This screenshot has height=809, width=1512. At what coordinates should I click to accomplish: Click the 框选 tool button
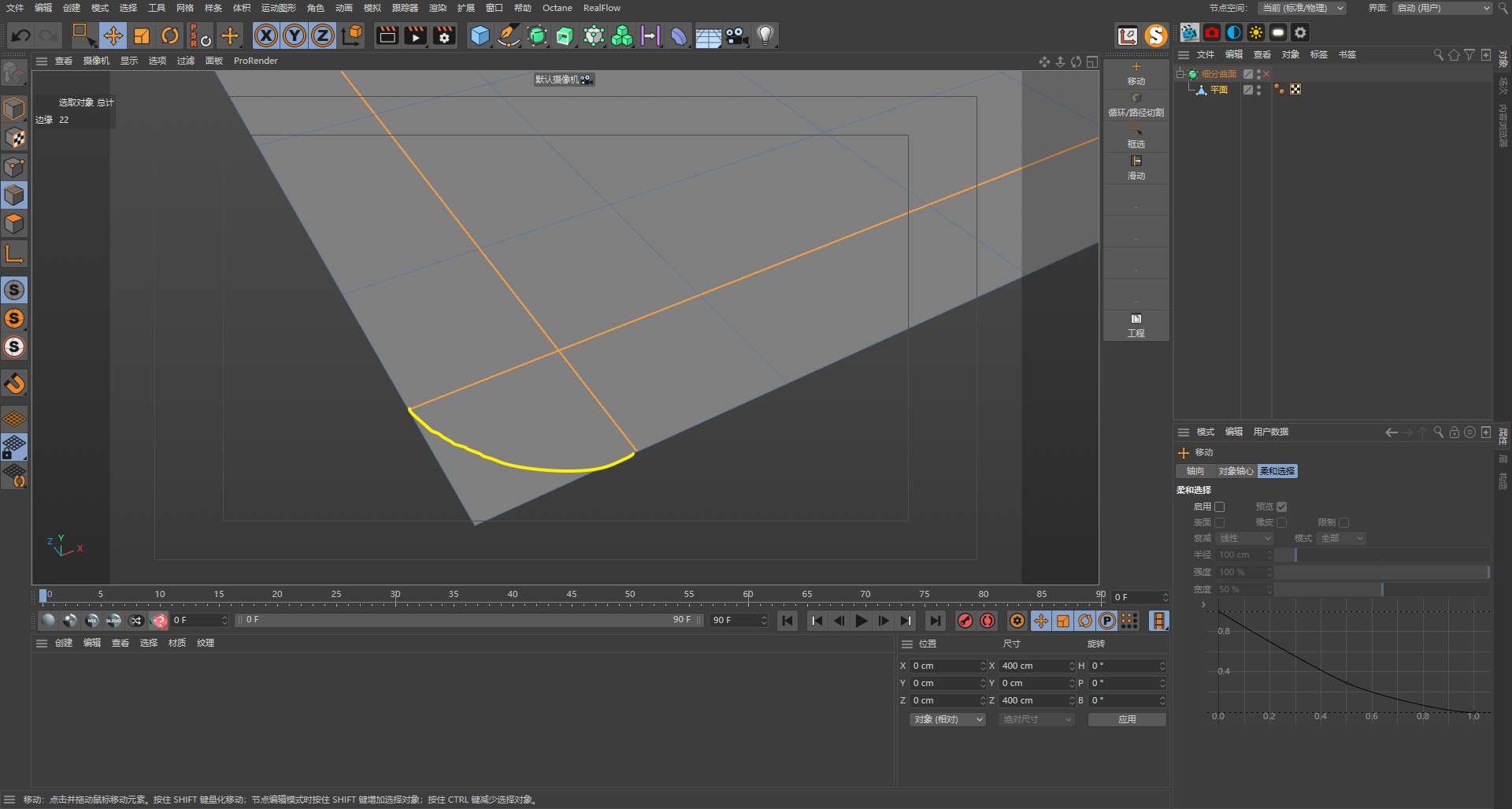coord(1136,136)
